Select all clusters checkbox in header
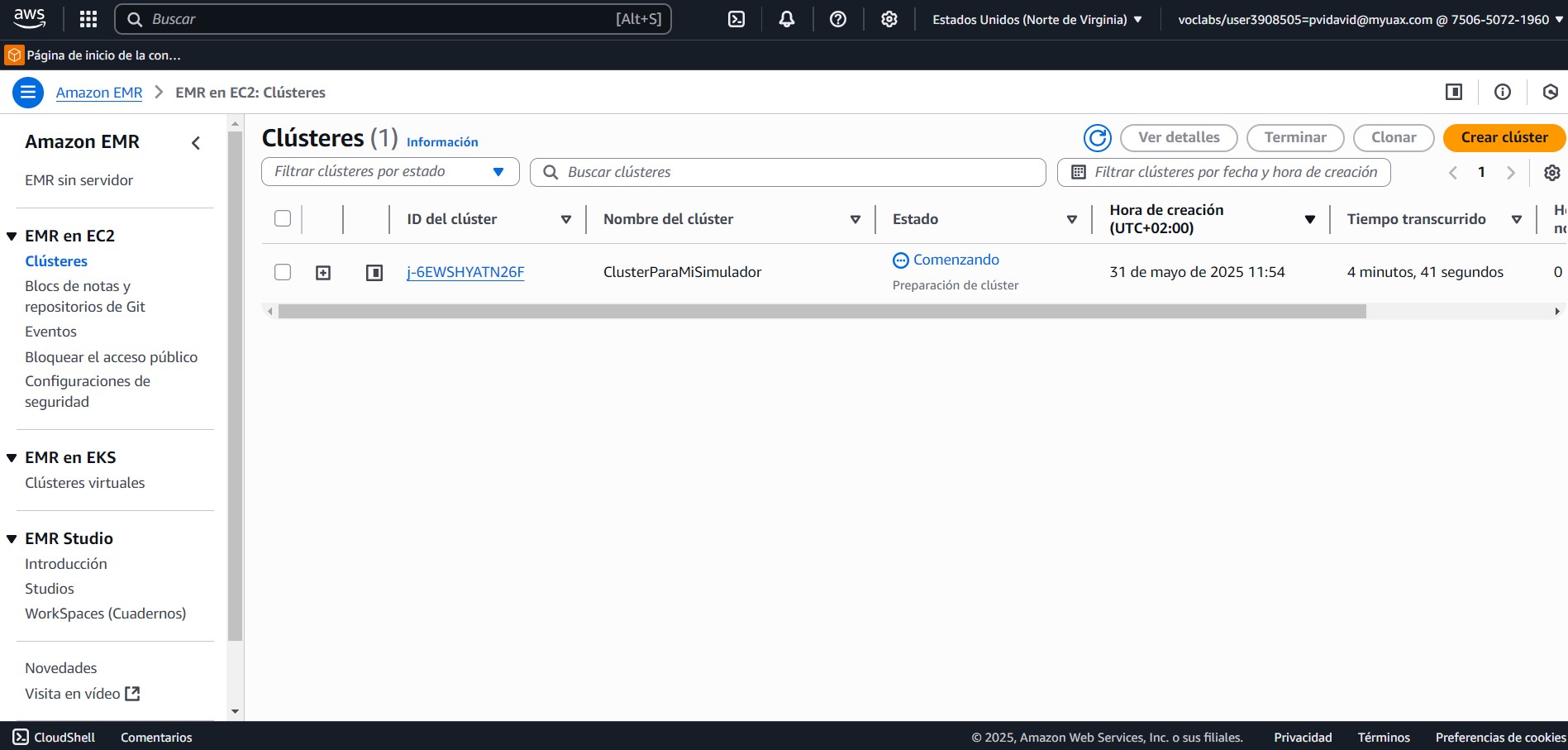Image resolution: width=1568 pixels, height=750 pixels. (283, 218)
